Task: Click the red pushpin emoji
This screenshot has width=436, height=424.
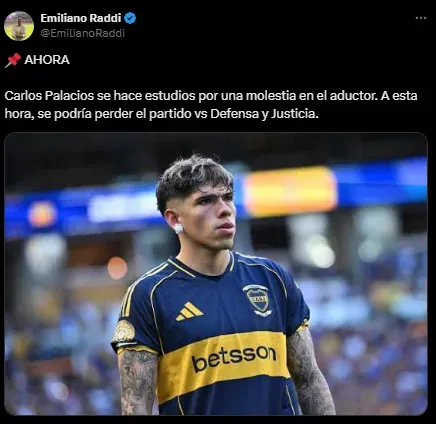Action: click(13, 60)
